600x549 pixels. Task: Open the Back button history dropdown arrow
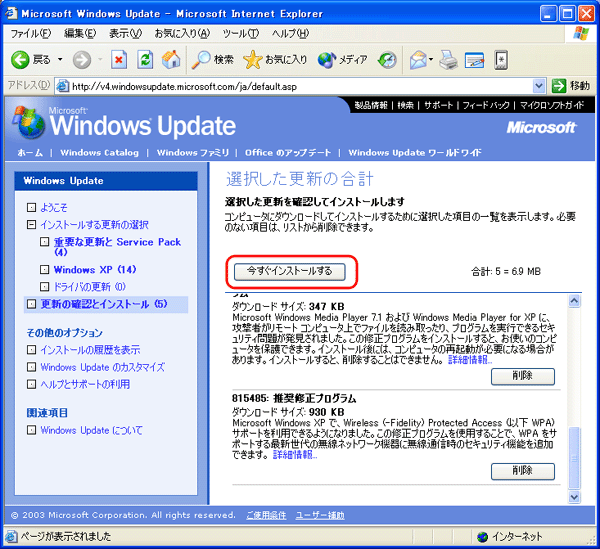[x=60, y=60]
